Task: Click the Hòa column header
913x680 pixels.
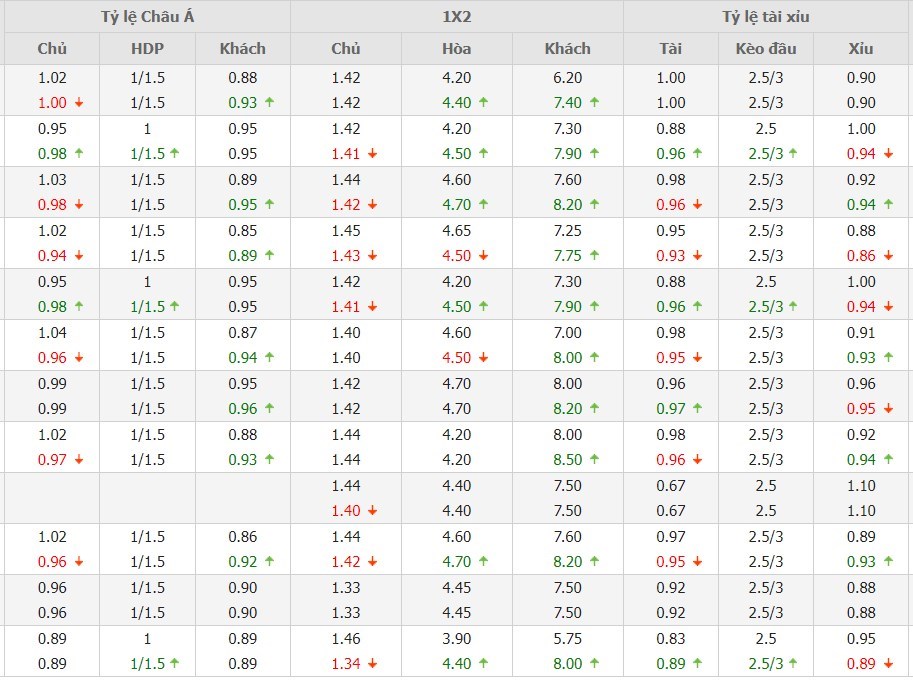Action: point(456,48)
